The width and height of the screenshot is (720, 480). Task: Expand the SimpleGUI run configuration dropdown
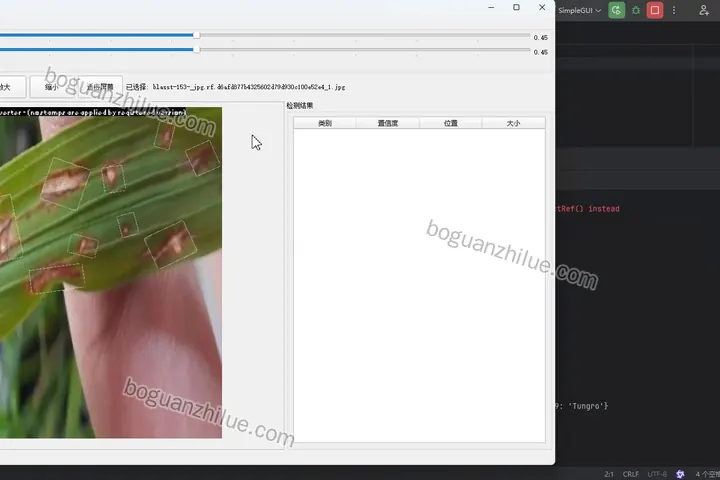point(579,10)
